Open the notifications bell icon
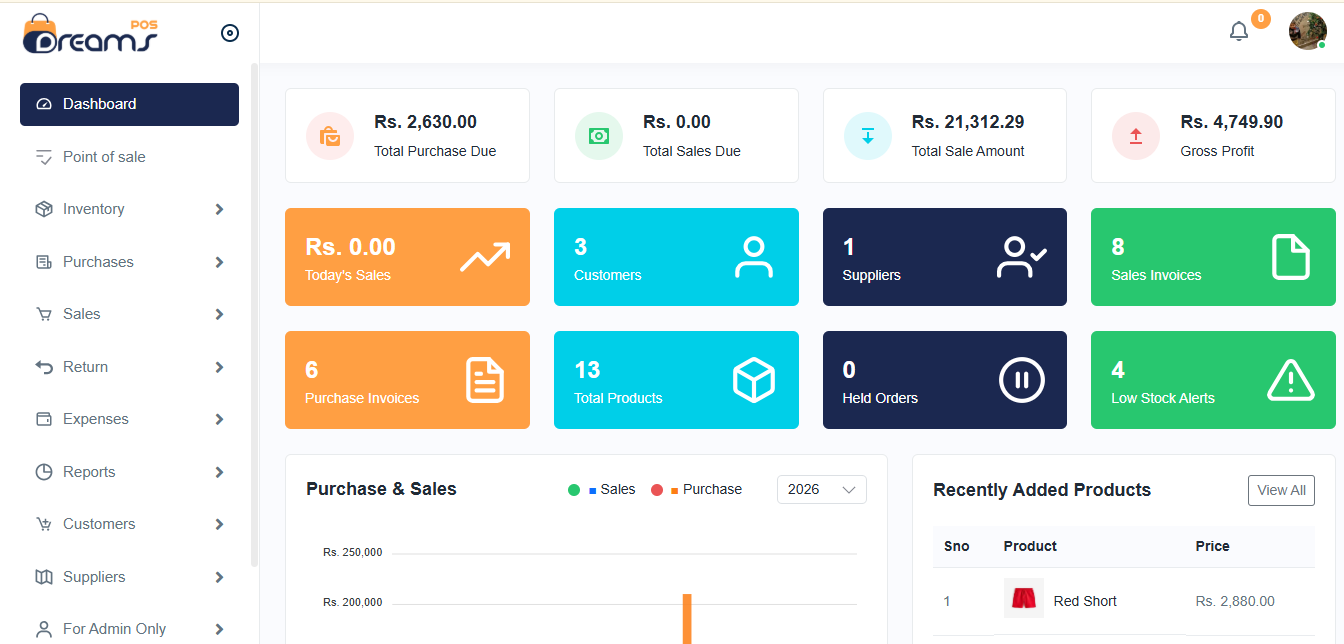Image resolution: width=1344 pixels, height=644 pixels. point(1239,31)
